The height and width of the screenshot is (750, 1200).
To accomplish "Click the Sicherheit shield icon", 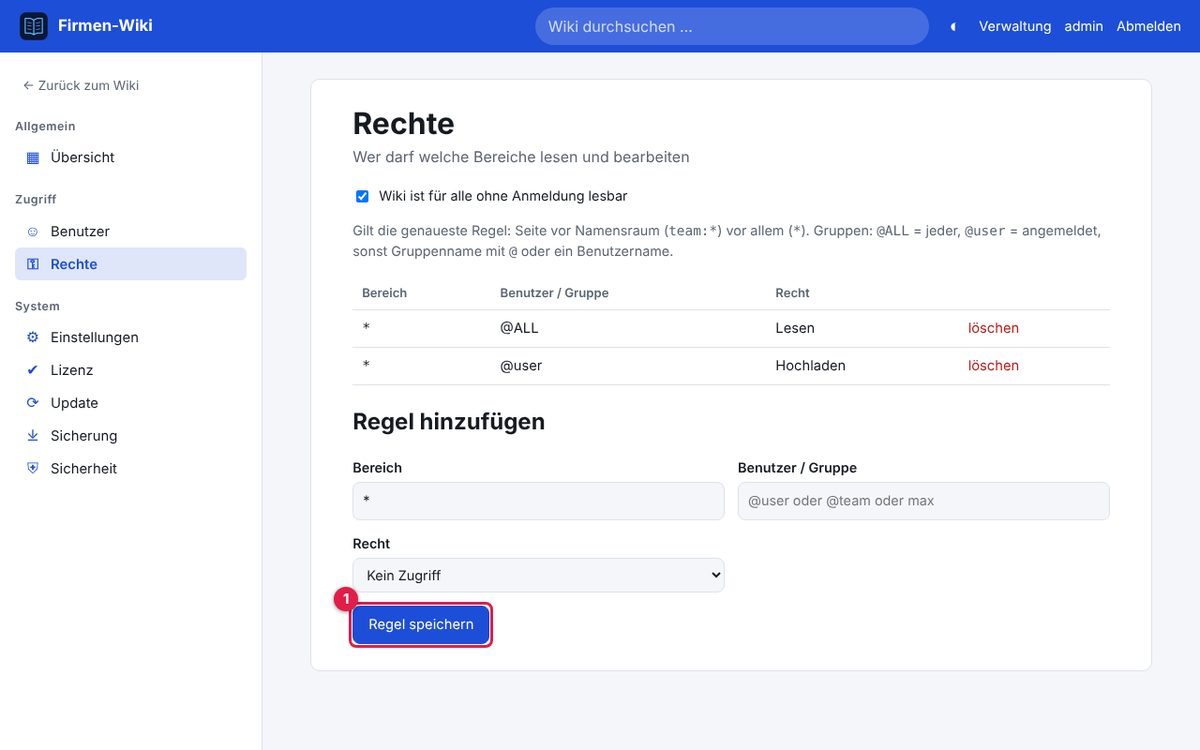I will (x=33, y=469).
